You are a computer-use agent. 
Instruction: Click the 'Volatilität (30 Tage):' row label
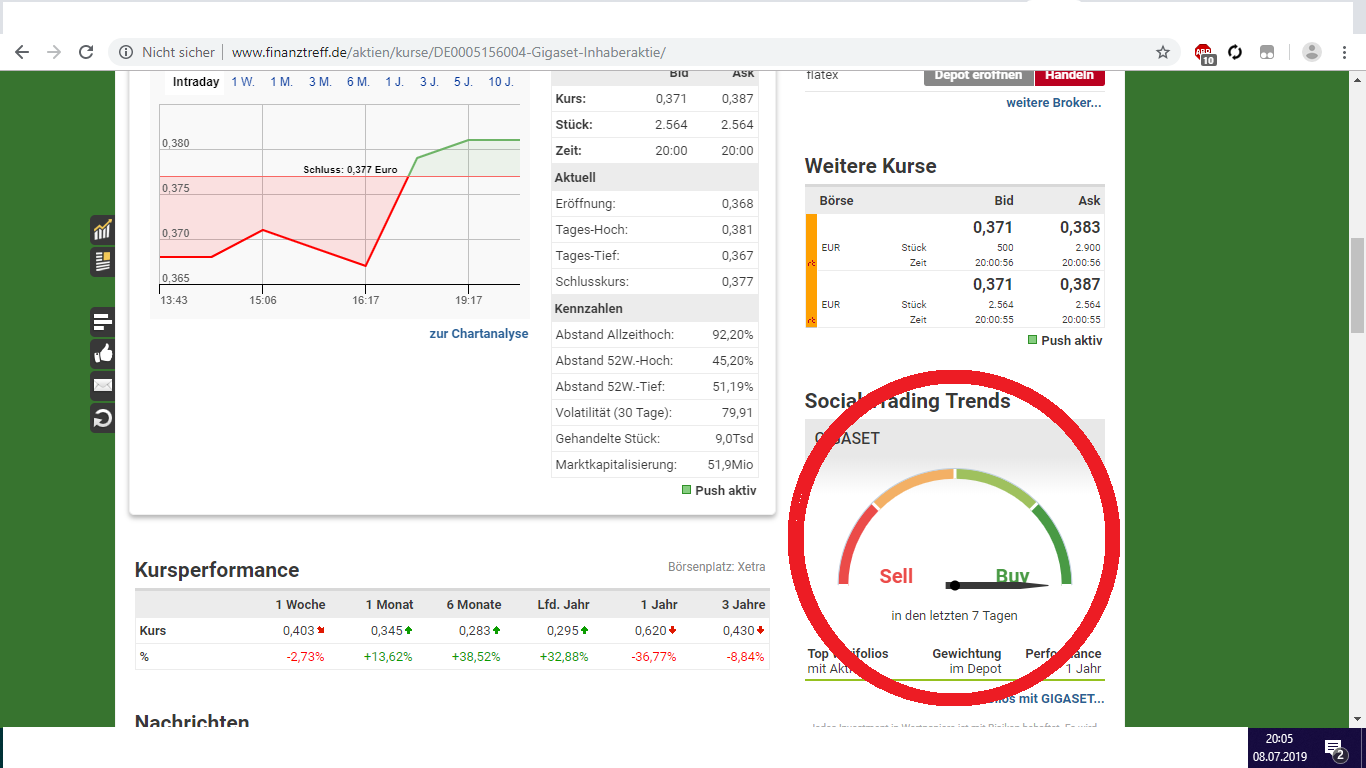(613, 413)
